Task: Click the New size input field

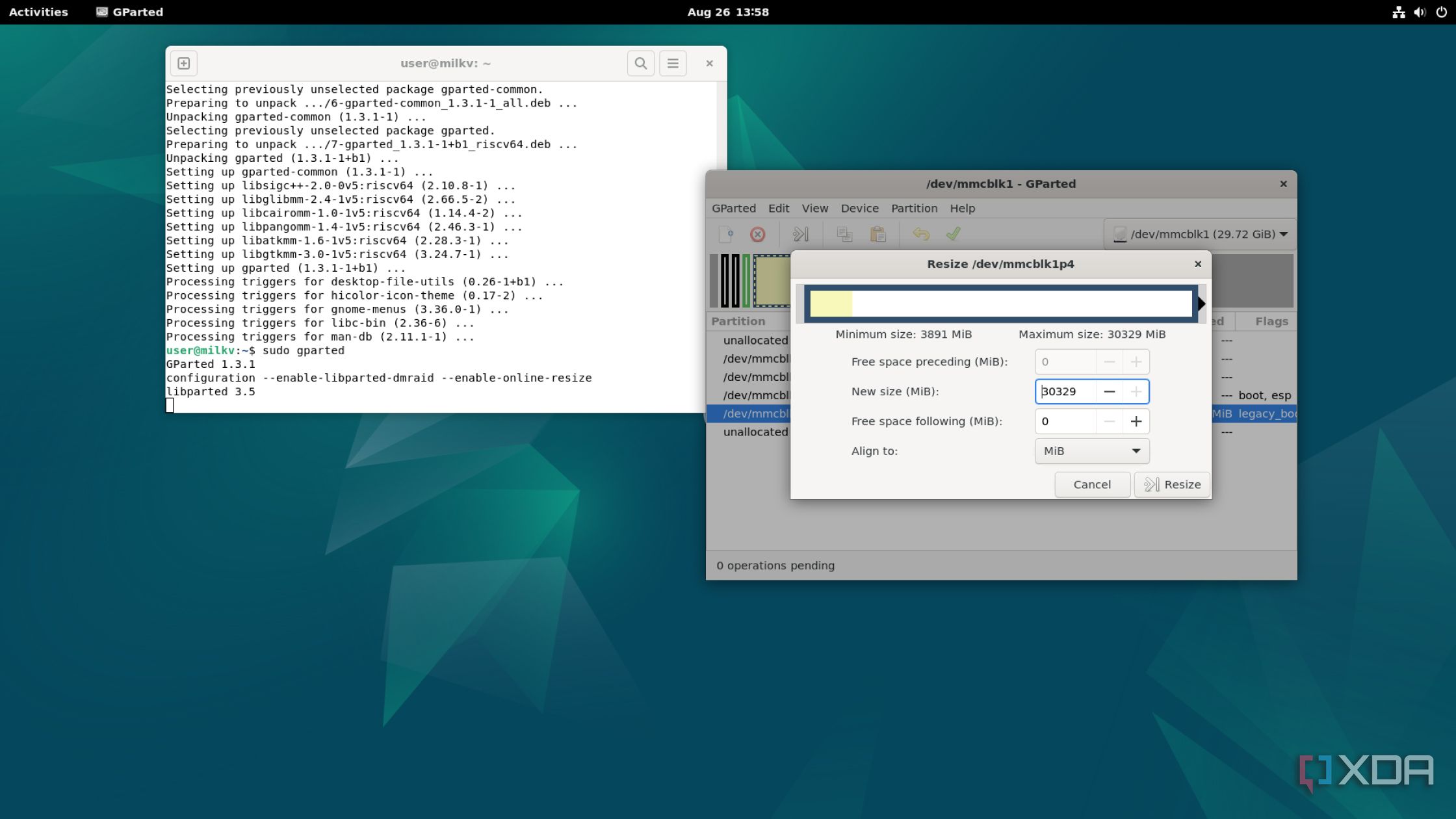Action: pyautogui.click(x=1066, y=391)
